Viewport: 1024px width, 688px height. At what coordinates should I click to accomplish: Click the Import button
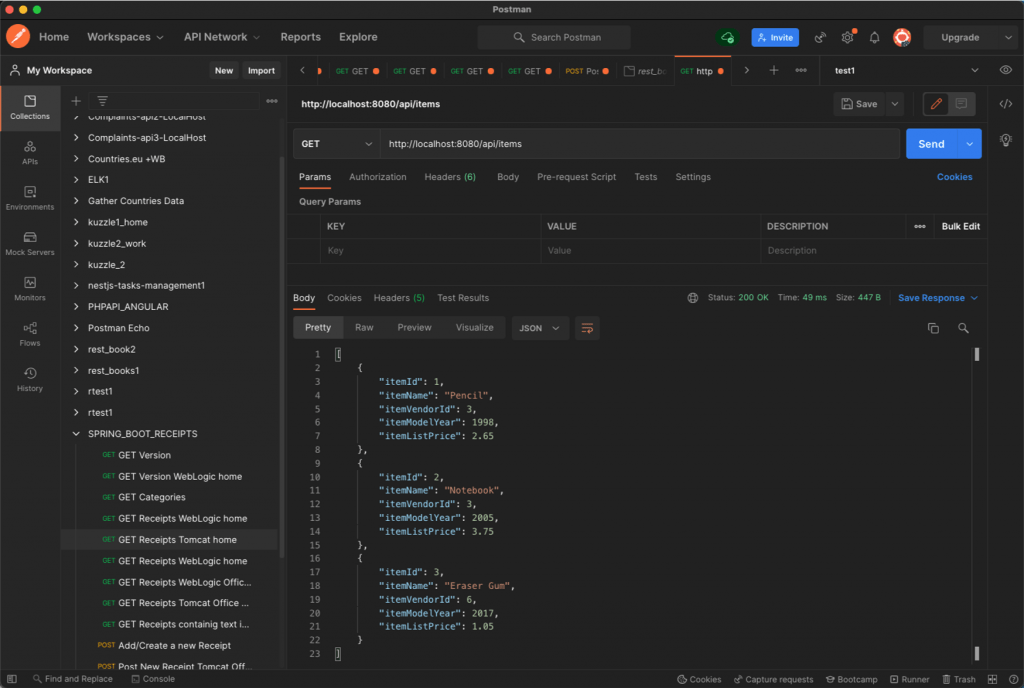(261, 70)
